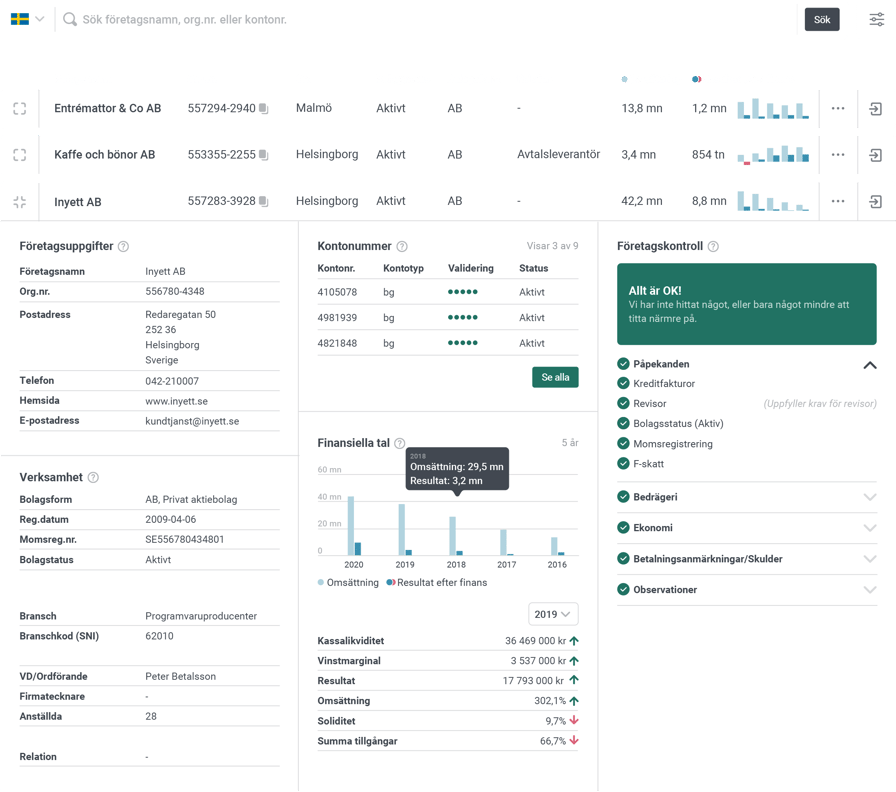Open Företagsuppgifter help icon

tap(123, 246)
